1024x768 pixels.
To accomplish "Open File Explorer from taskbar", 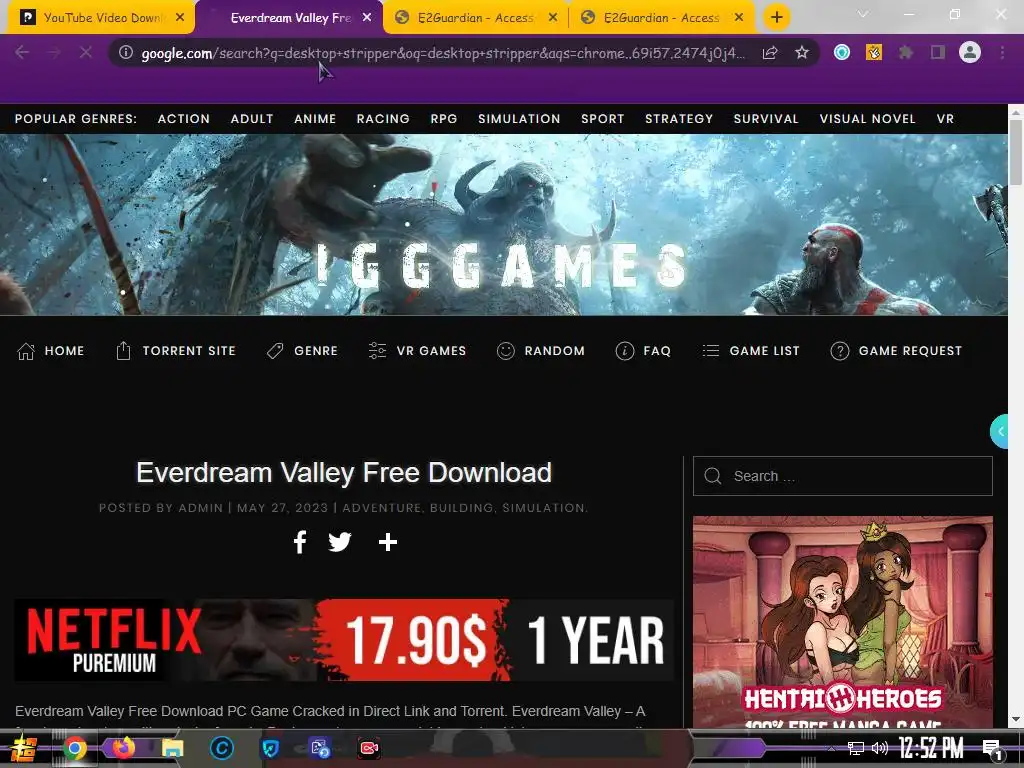I will point(172,748).
